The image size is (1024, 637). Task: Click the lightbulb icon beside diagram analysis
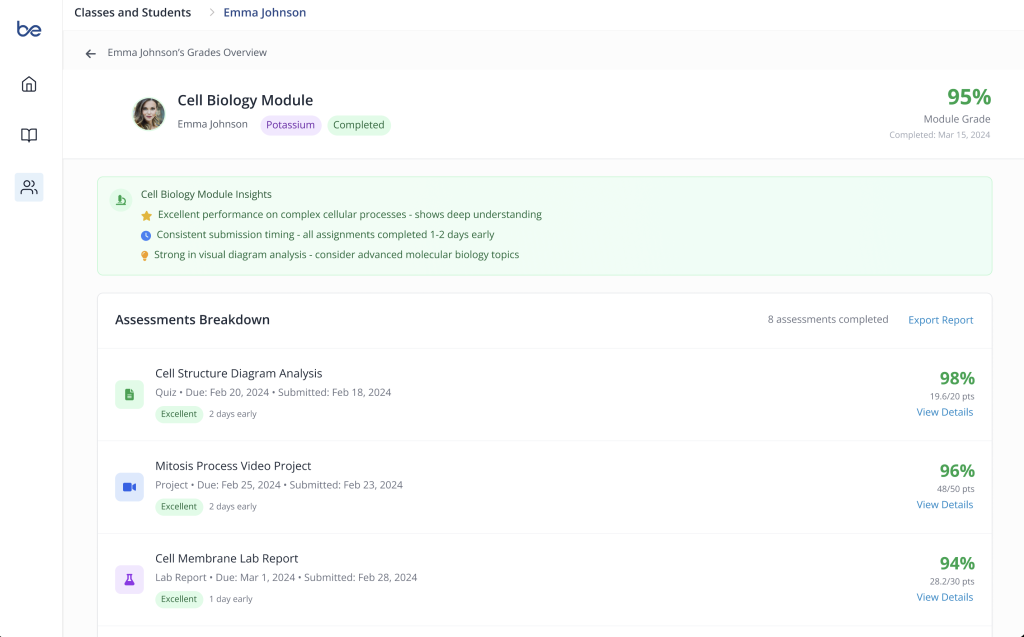[144, 256]
